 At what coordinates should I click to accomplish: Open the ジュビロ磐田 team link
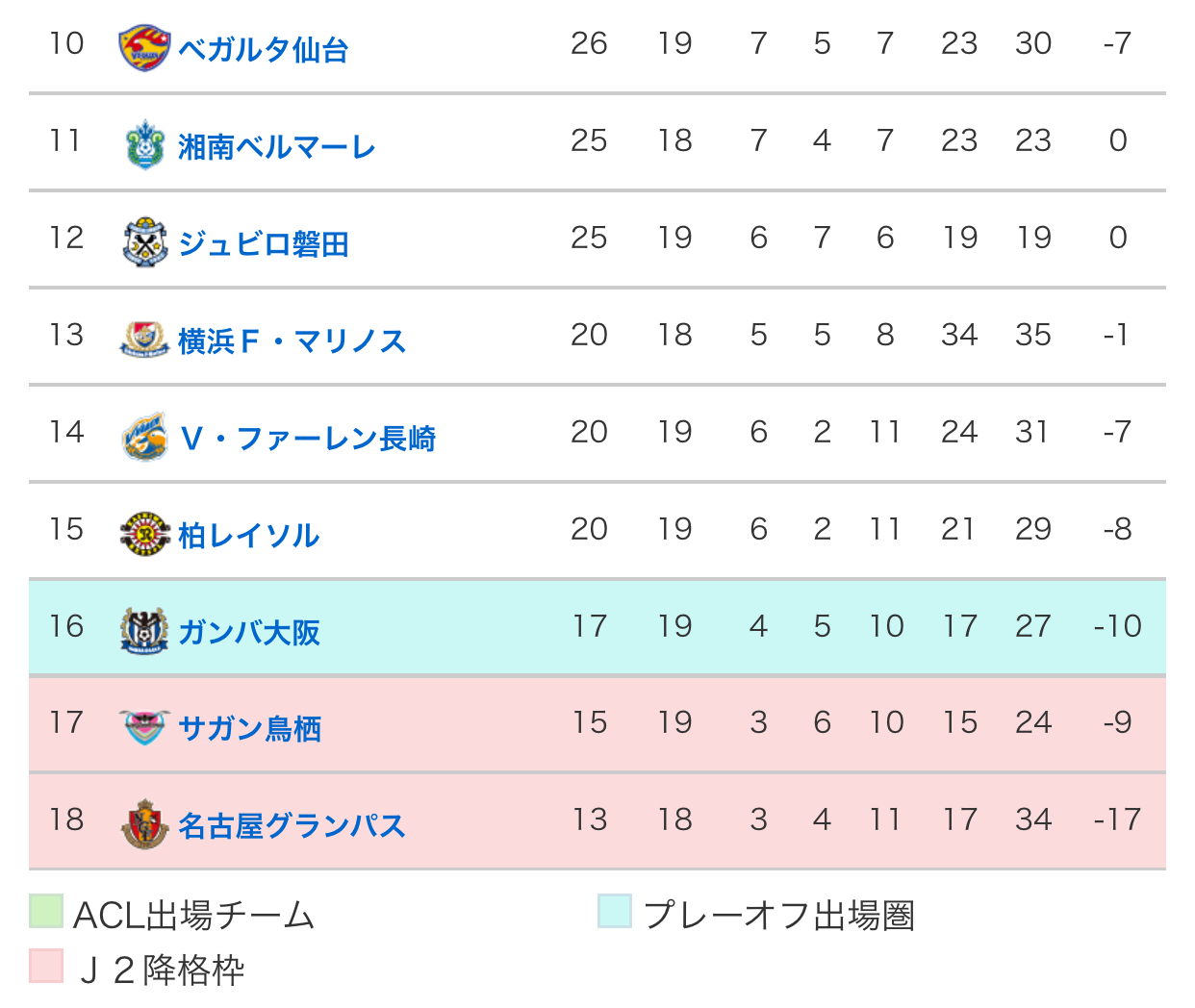coord(264,243)
